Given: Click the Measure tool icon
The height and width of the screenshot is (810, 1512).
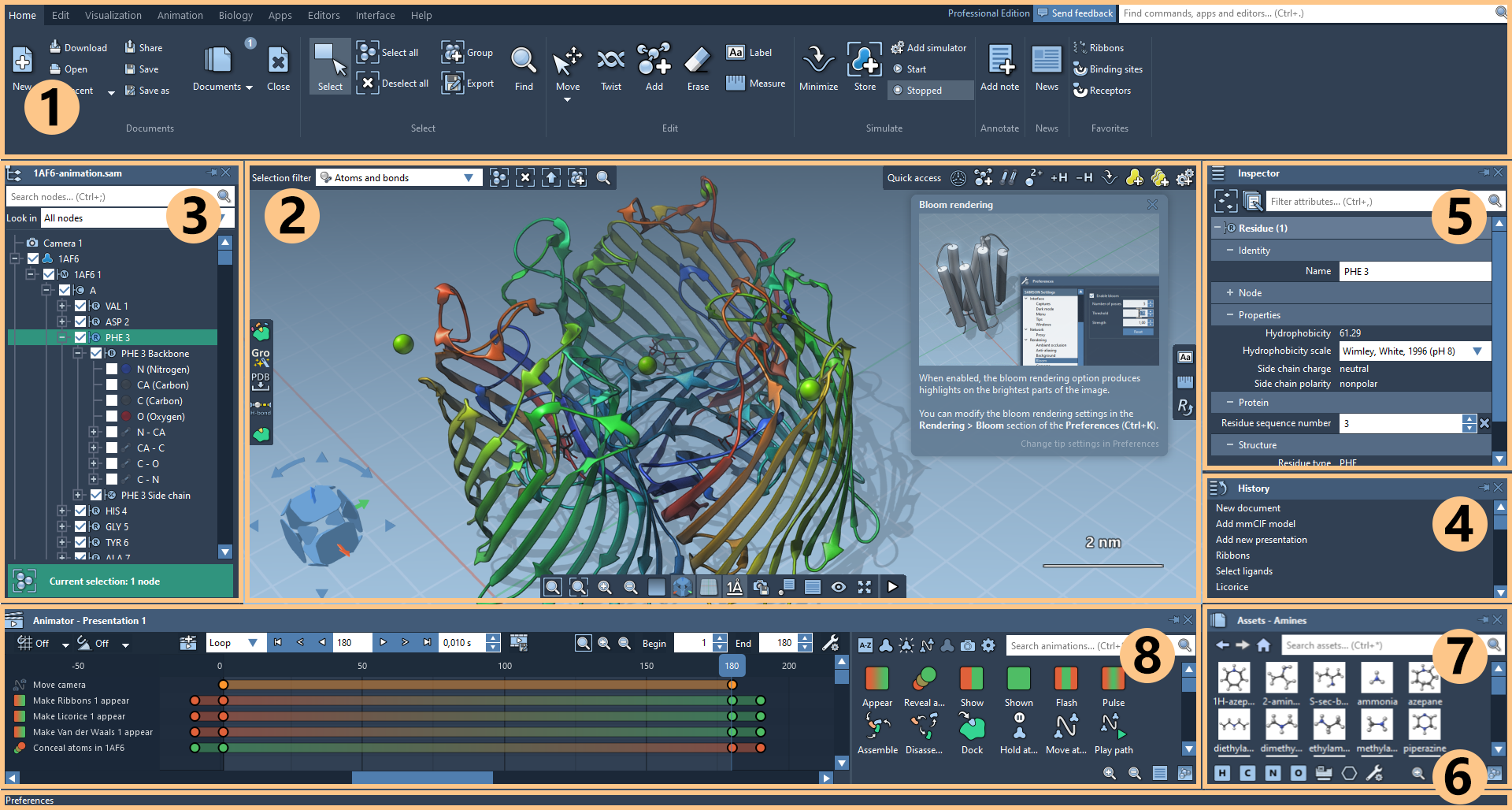Looking at the screenshot, I should tap(736, 83).
